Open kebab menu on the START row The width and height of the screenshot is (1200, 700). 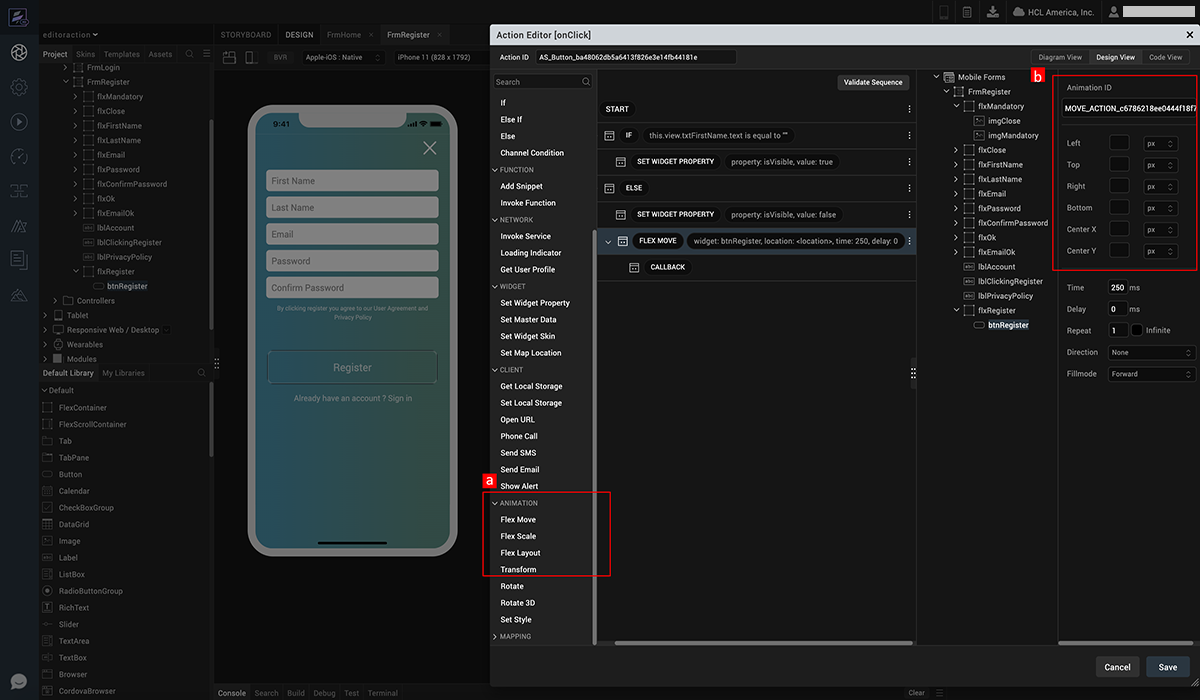point(909,109)
